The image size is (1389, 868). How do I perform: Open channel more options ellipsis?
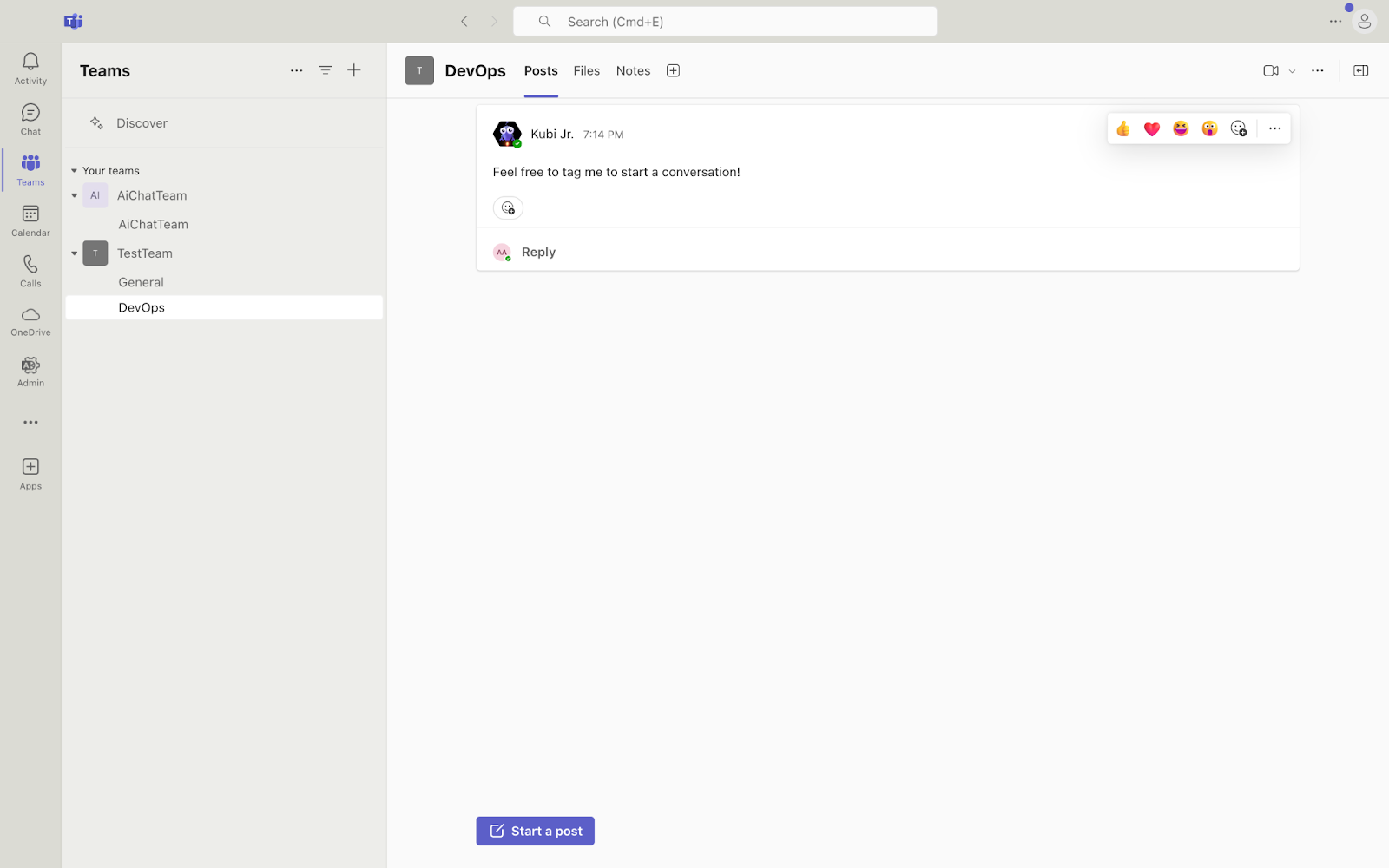pyautogui.click(x=1318, y=70)
